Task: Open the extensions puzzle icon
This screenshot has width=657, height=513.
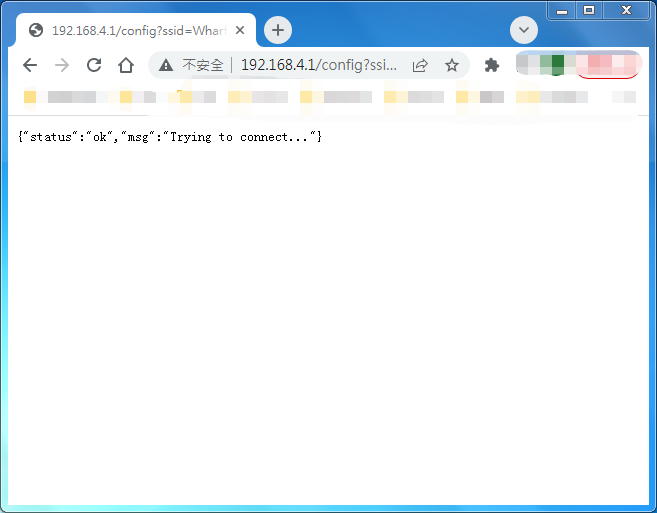Action: click(491, 65)
